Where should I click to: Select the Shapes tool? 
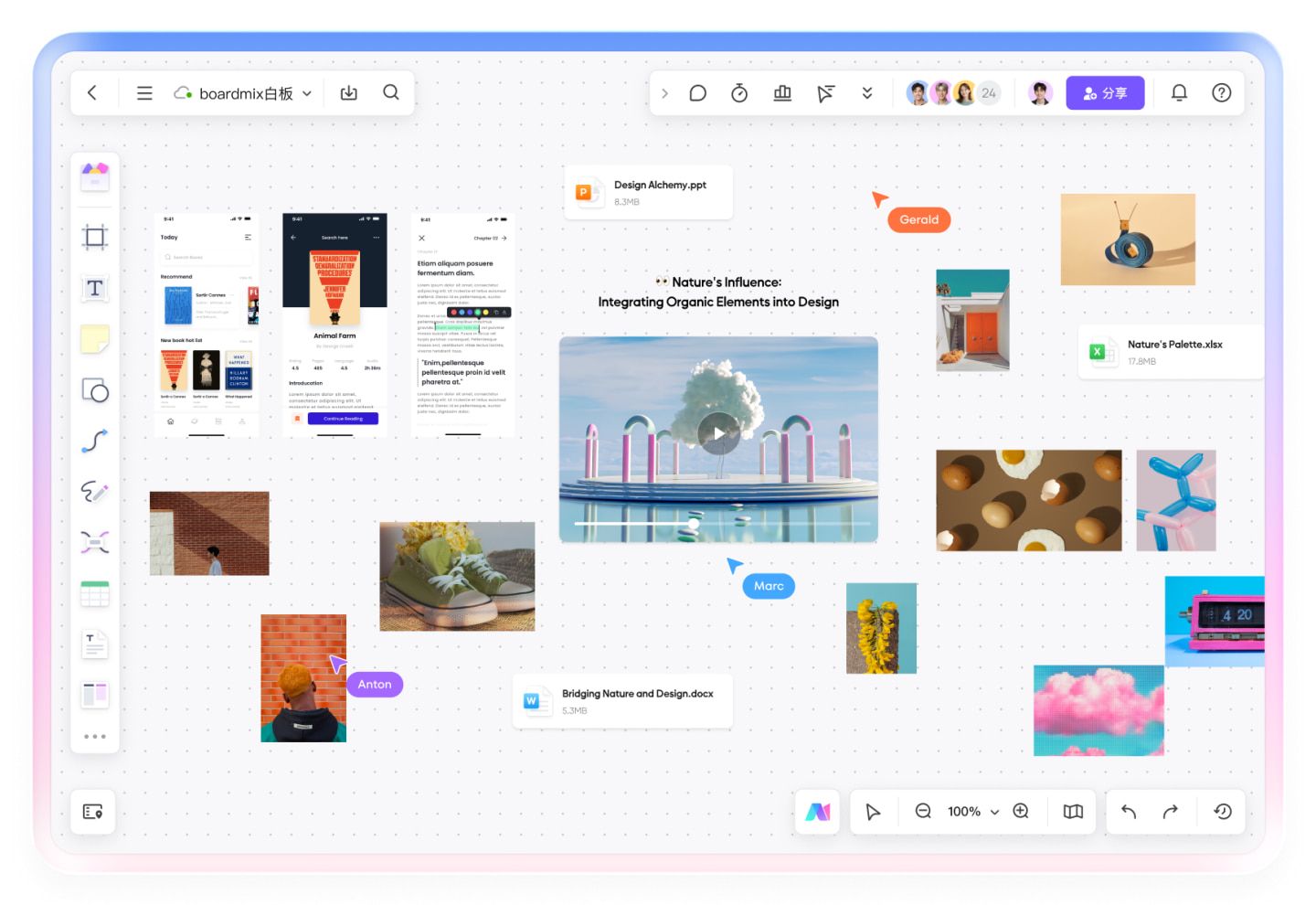pyautogui.click(x=95, y=390)
